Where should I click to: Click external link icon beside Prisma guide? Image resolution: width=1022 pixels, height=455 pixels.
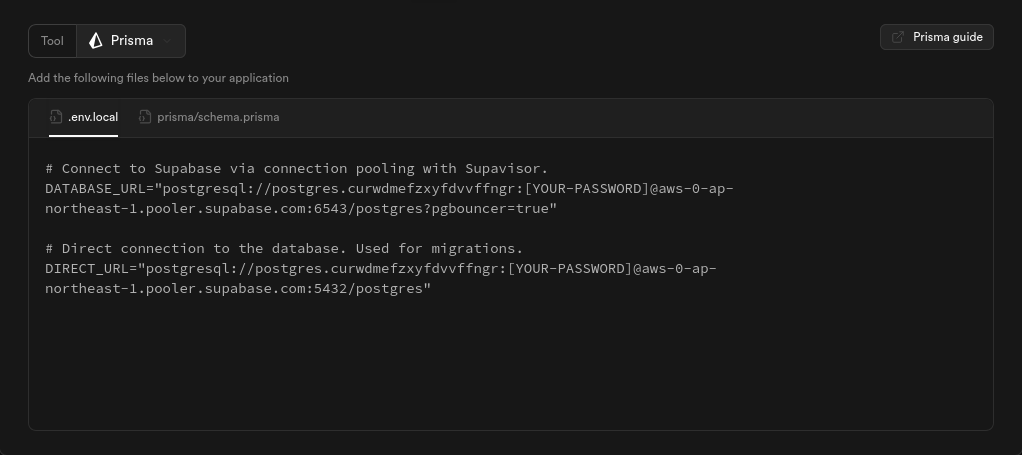898,37
